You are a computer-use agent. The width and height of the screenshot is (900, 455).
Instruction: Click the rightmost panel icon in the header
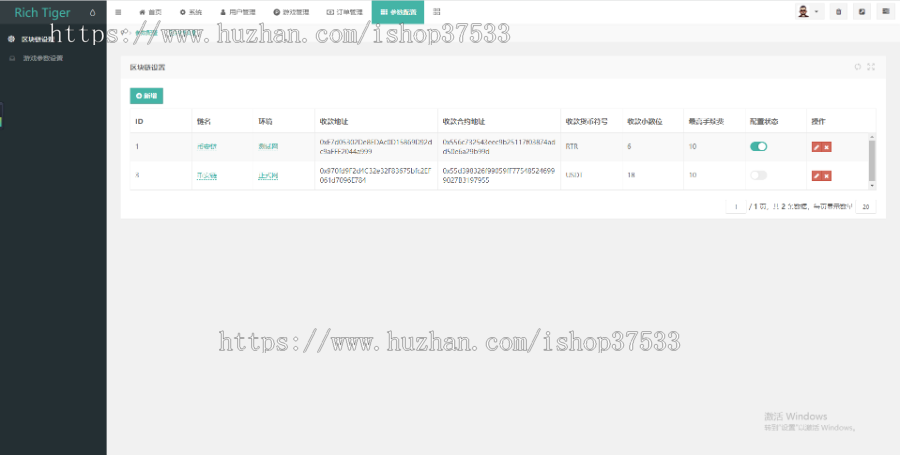(x=886, y=11)
